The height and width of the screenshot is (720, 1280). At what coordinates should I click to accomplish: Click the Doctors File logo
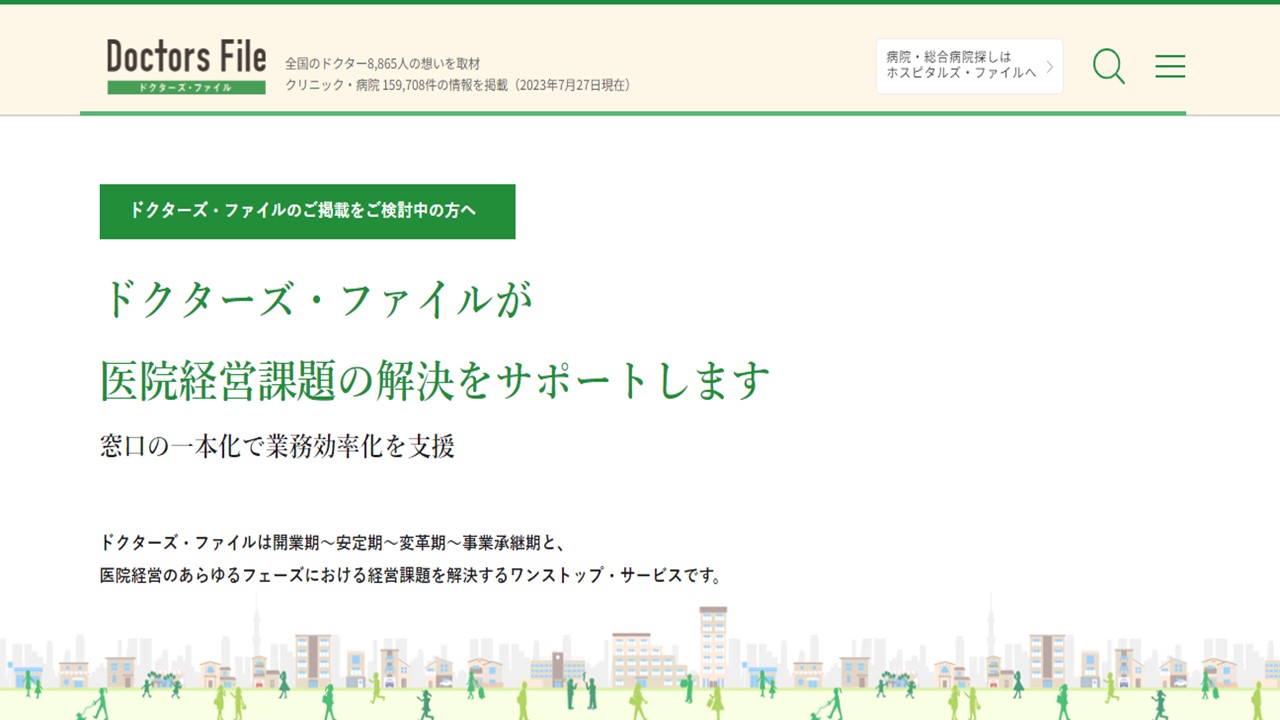(x=186, y=66)
